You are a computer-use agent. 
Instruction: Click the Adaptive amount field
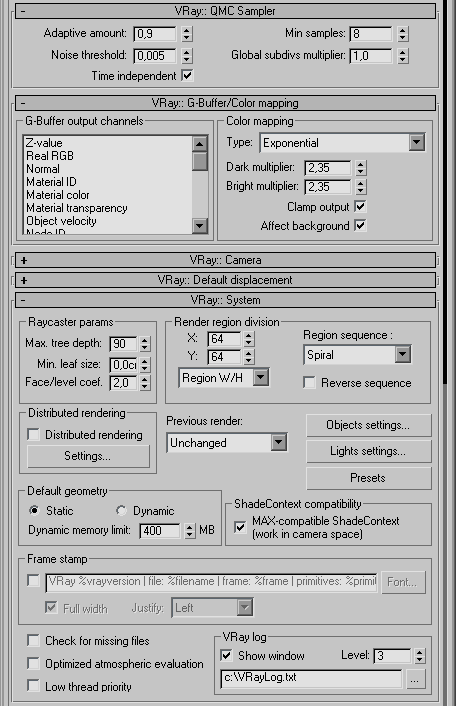tap(155, 34)
